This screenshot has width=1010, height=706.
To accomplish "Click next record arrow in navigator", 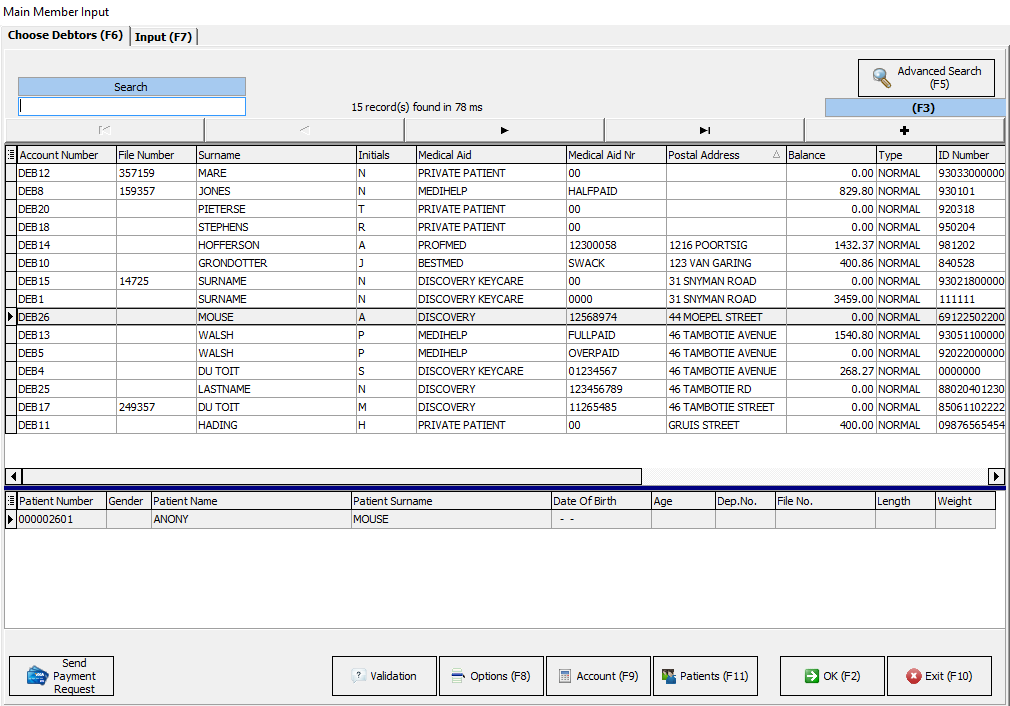I will click(504, 130).
